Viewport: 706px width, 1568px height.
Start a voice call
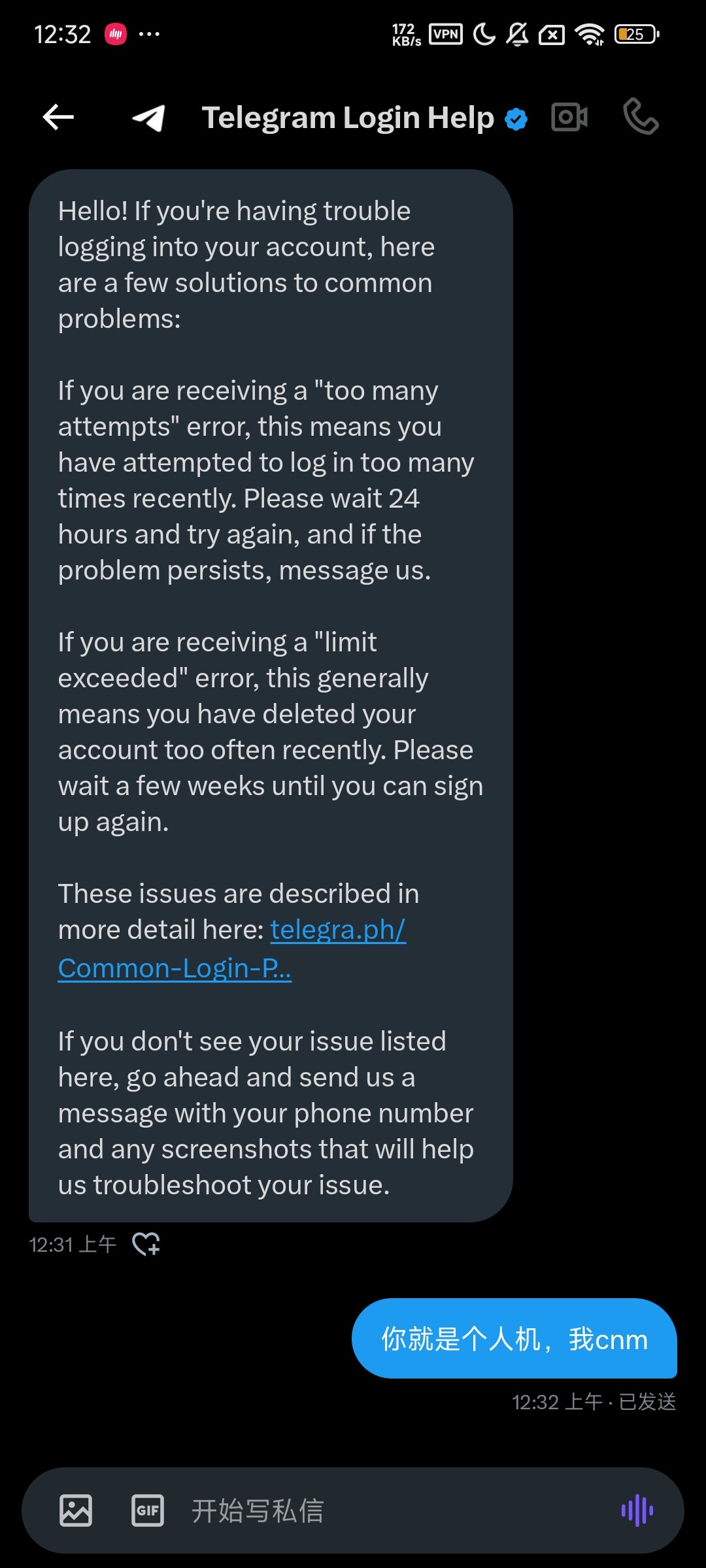tap(641, 117)
